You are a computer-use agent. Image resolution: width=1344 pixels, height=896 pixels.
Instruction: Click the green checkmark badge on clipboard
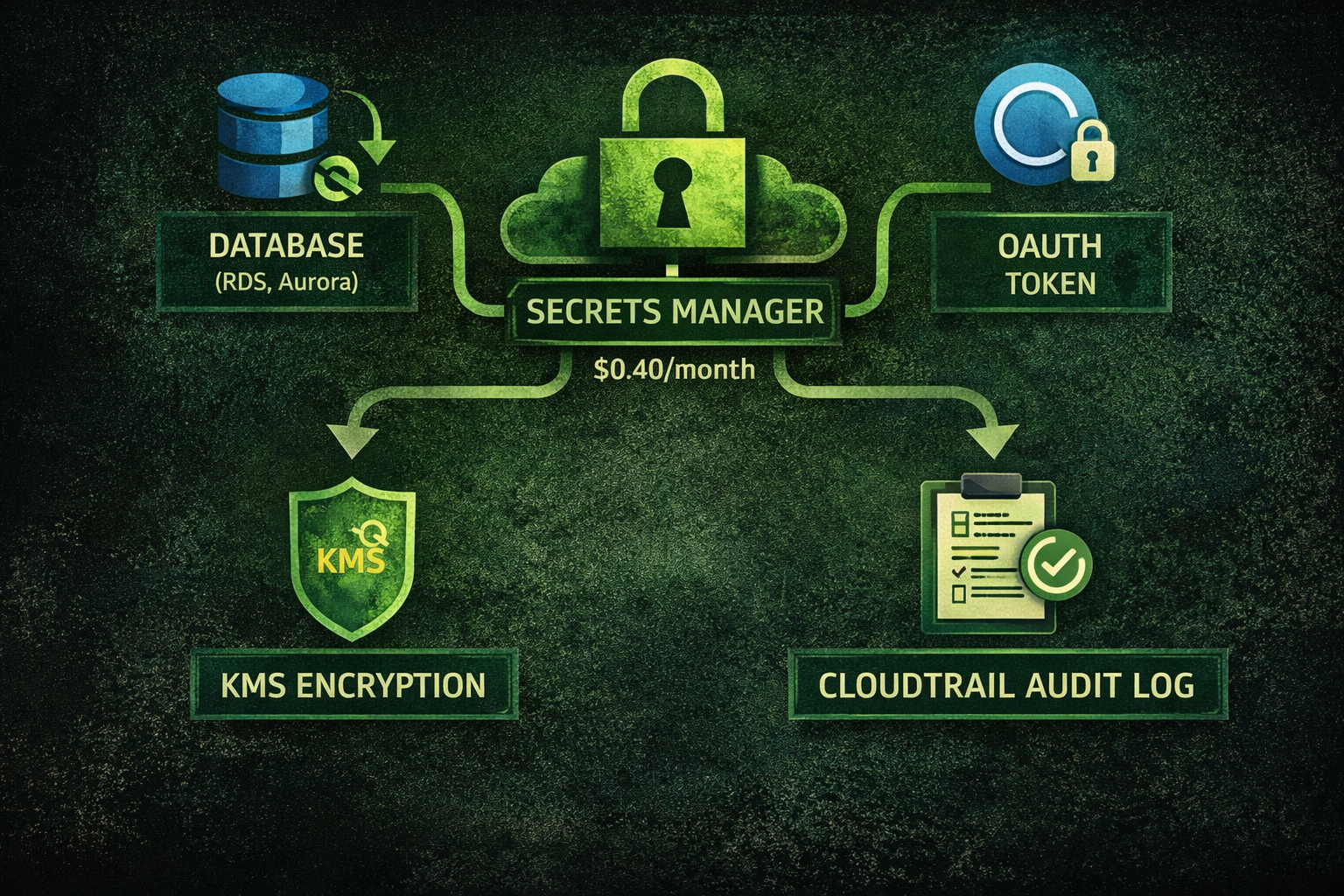[x=1057, y=566]
